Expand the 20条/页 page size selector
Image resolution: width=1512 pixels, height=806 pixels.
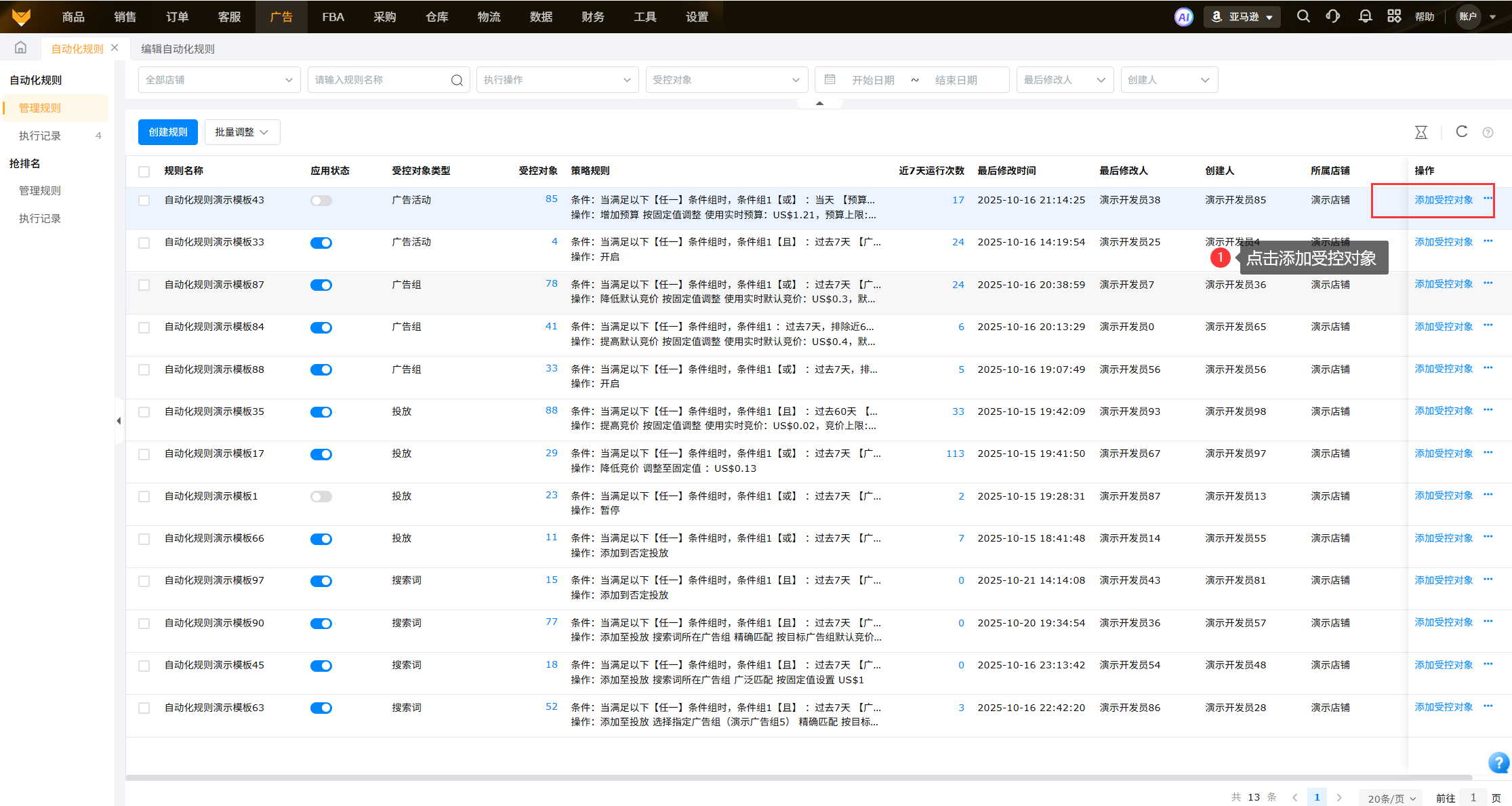click(x=1391, y=798)
